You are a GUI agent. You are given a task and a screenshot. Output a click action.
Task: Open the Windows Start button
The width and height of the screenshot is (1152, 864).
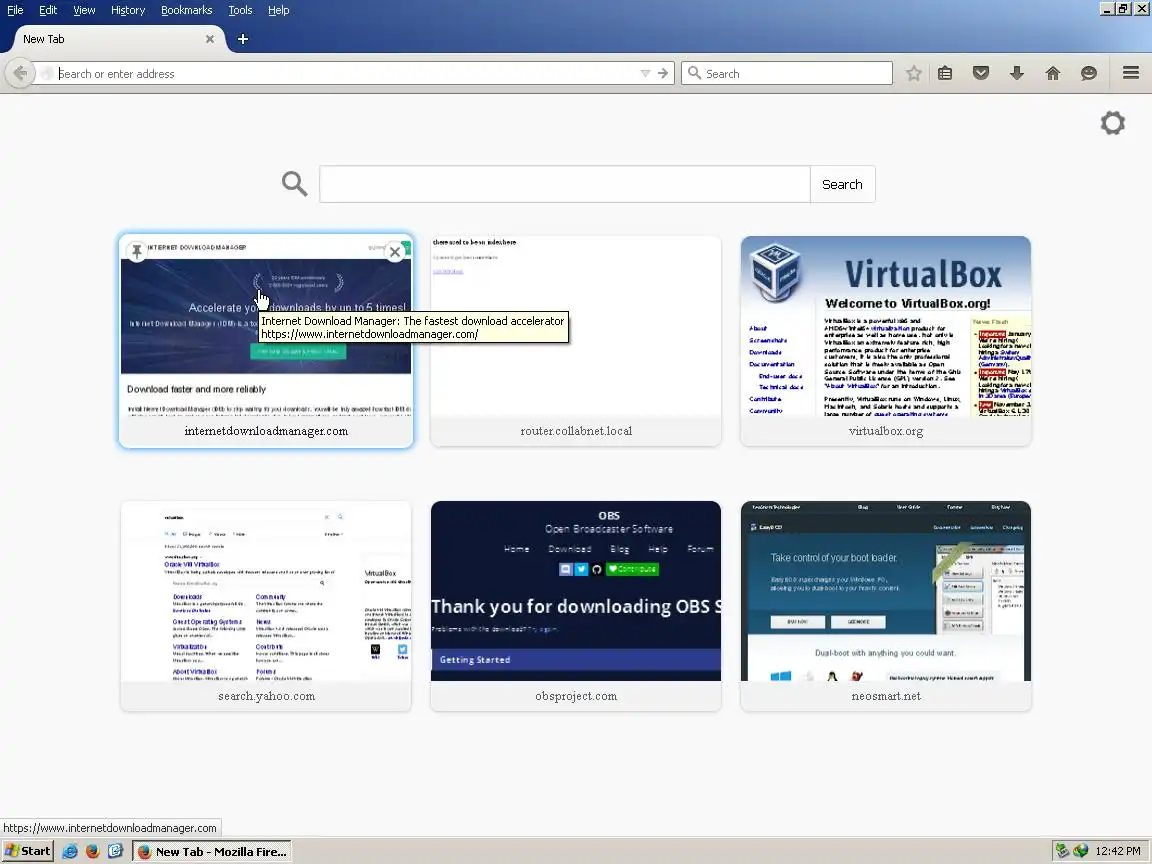click(x=27, y=851)
